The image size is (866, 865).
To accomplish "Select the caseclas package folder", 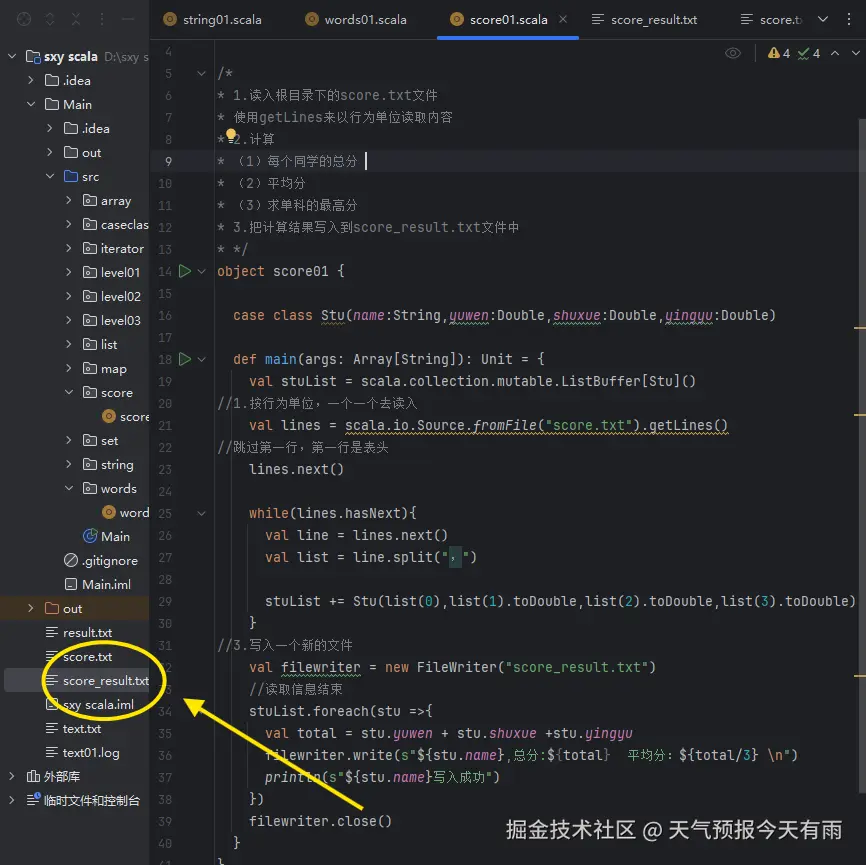I will coord(115,224).
